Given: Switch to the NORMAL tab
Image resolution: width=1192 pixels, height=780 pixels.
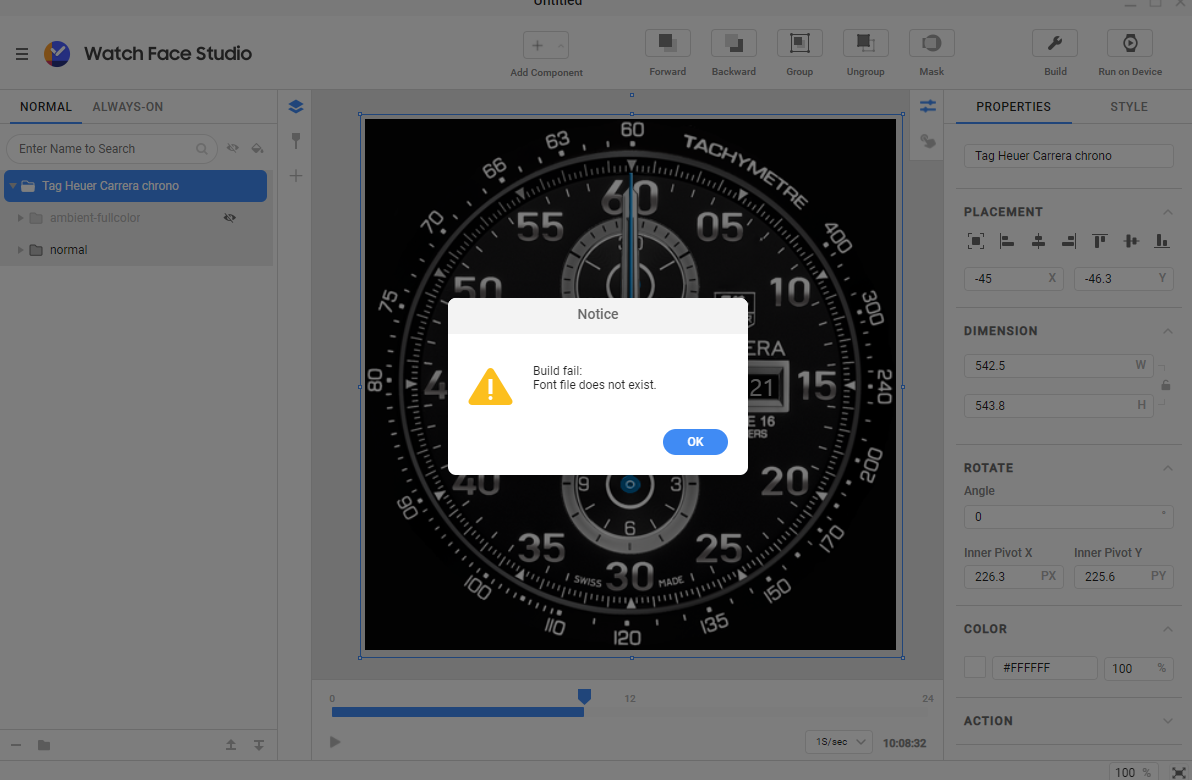Looking at the screenshot, I should (x=46, y=107).
